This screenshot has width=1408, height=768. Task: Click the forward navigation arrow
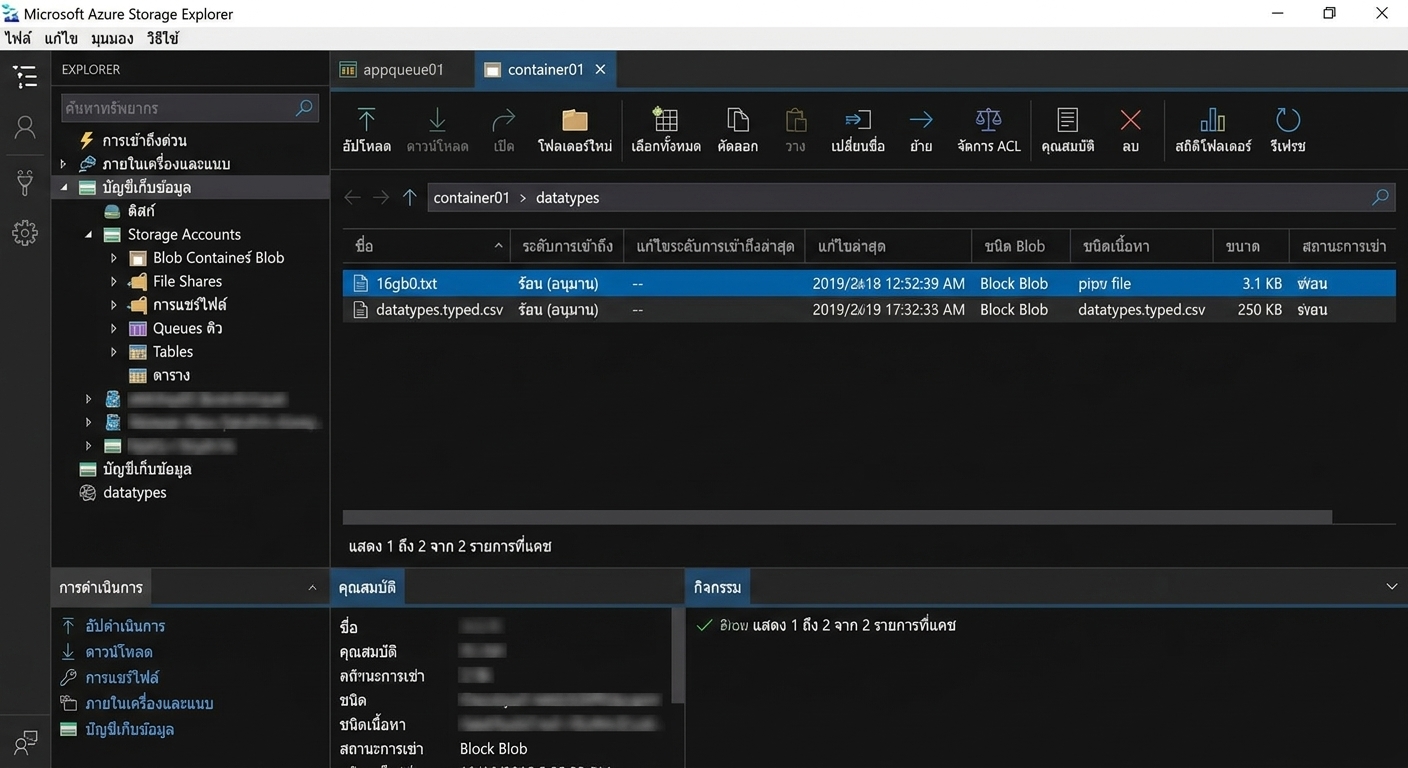pos(381,198)
